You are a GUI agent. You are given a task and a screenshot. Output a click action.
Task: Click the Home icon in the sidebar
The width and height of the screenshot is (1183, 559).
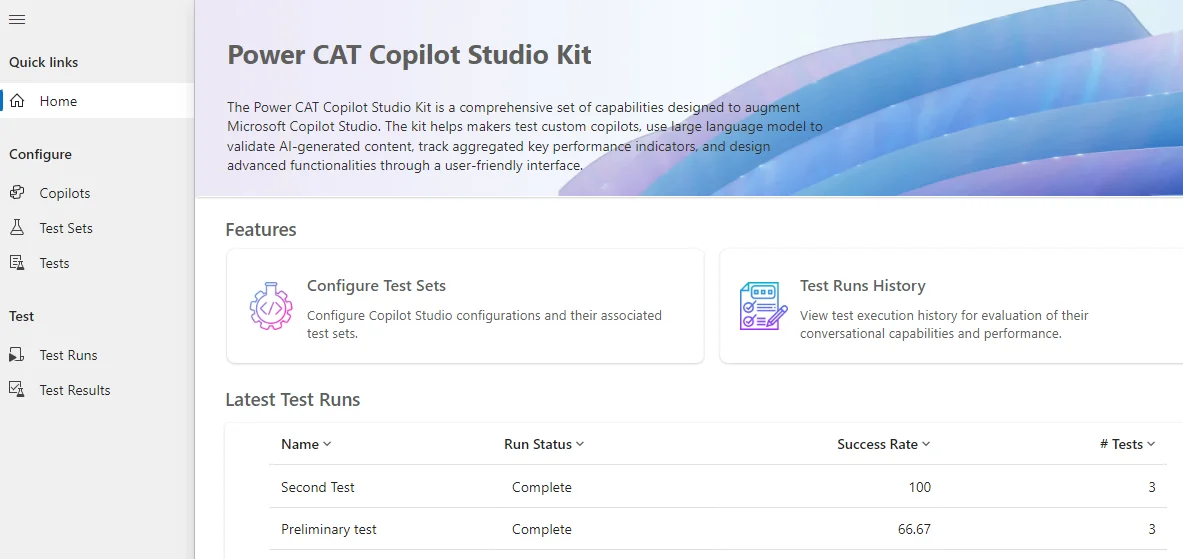tap(17, 101)
